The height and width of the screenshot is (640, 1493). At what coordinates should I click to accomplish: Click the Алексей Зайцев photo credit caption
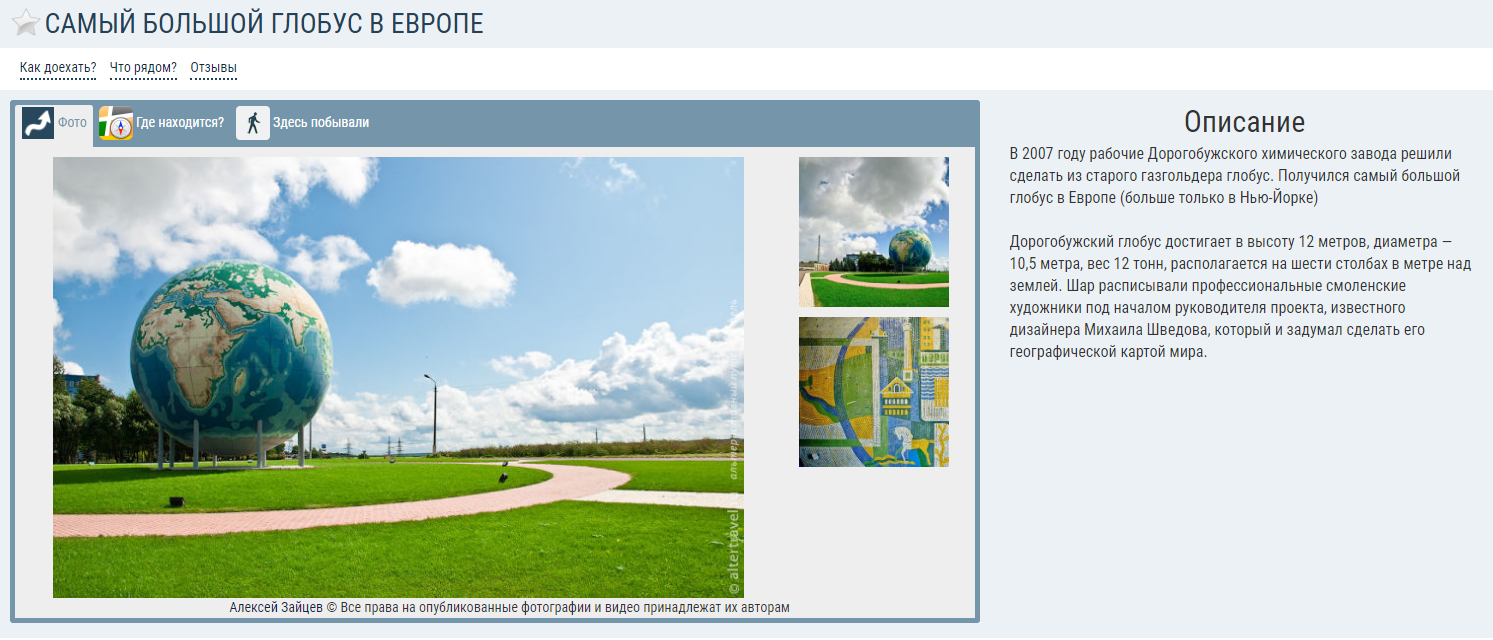pos(509,608)
